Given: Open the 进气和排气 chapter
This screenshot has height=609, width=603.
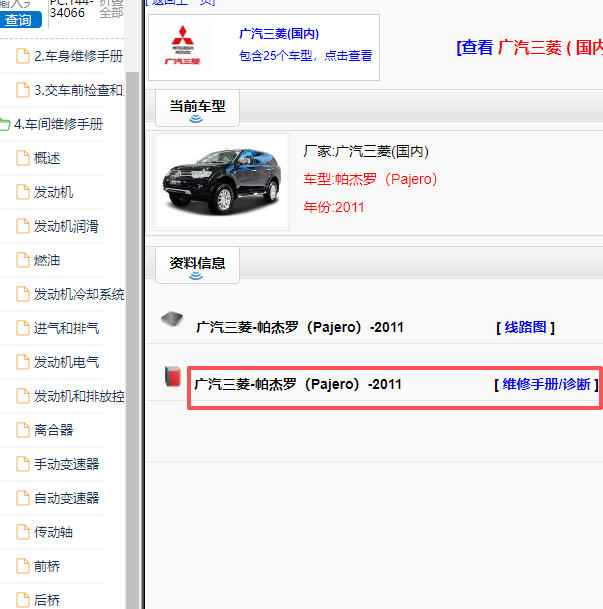Looking at the screenshot, I should [66, 328].
